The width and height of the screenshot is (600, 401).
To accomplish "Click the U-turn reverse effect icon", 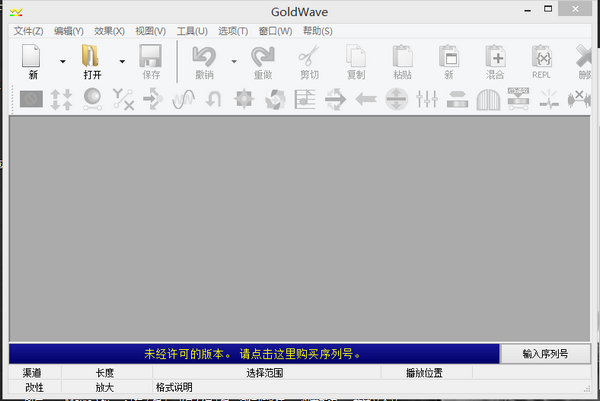I will (214, 99).
